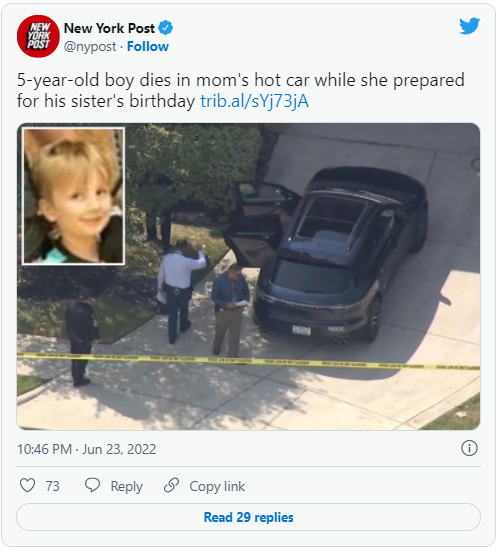
Task: Click the tweet headline text
Action: 241,91
